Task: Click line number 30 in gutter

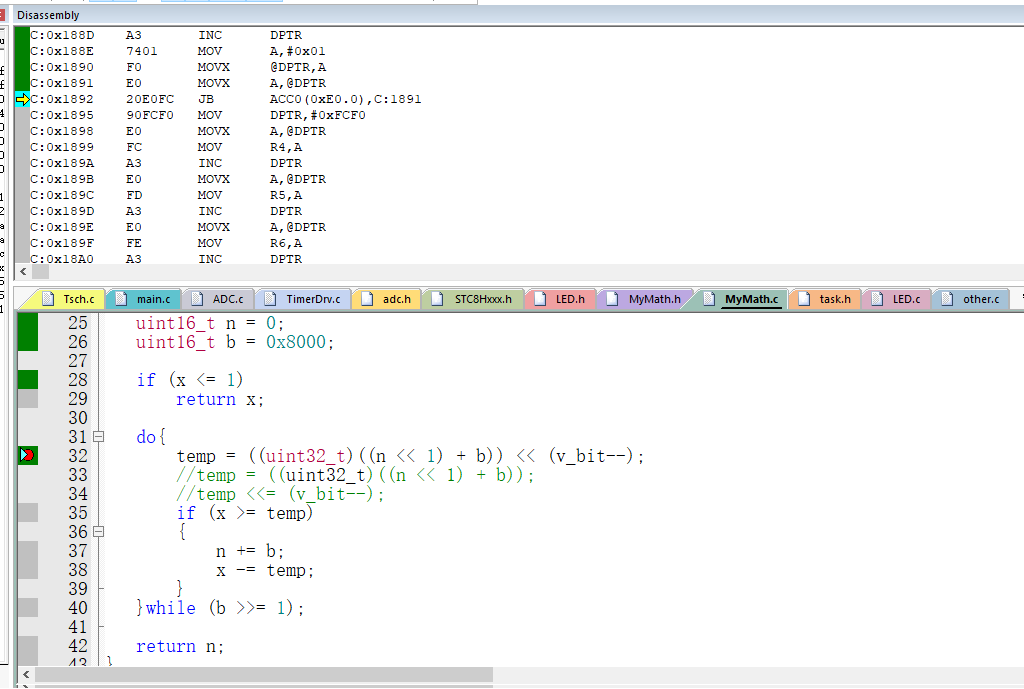Action: point(78,418)
